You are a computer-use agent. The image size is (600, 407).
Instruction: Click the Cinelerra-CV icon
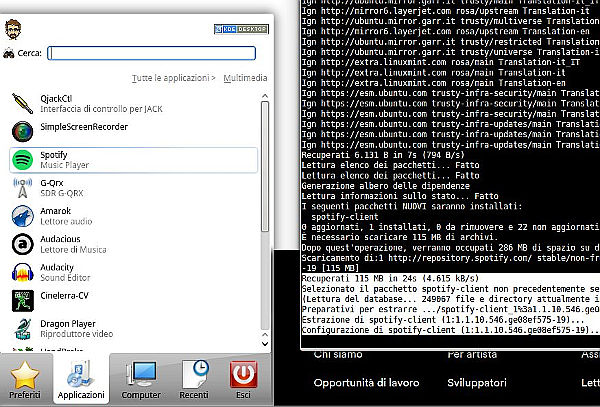pos(23,301)
